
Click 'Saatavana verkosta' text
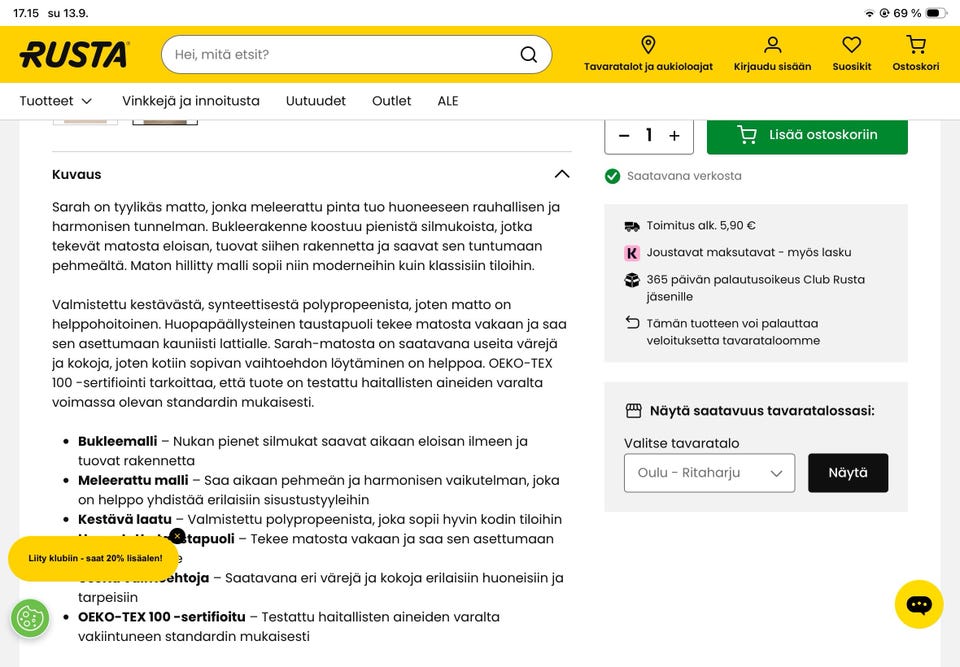[684, 176]
